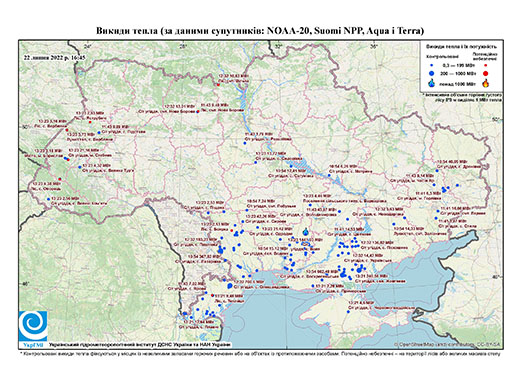The width and height of the screenshot is (520, 368).
Task: Click the blue flame icon in the legend
Action: click(x=432, y=83)
